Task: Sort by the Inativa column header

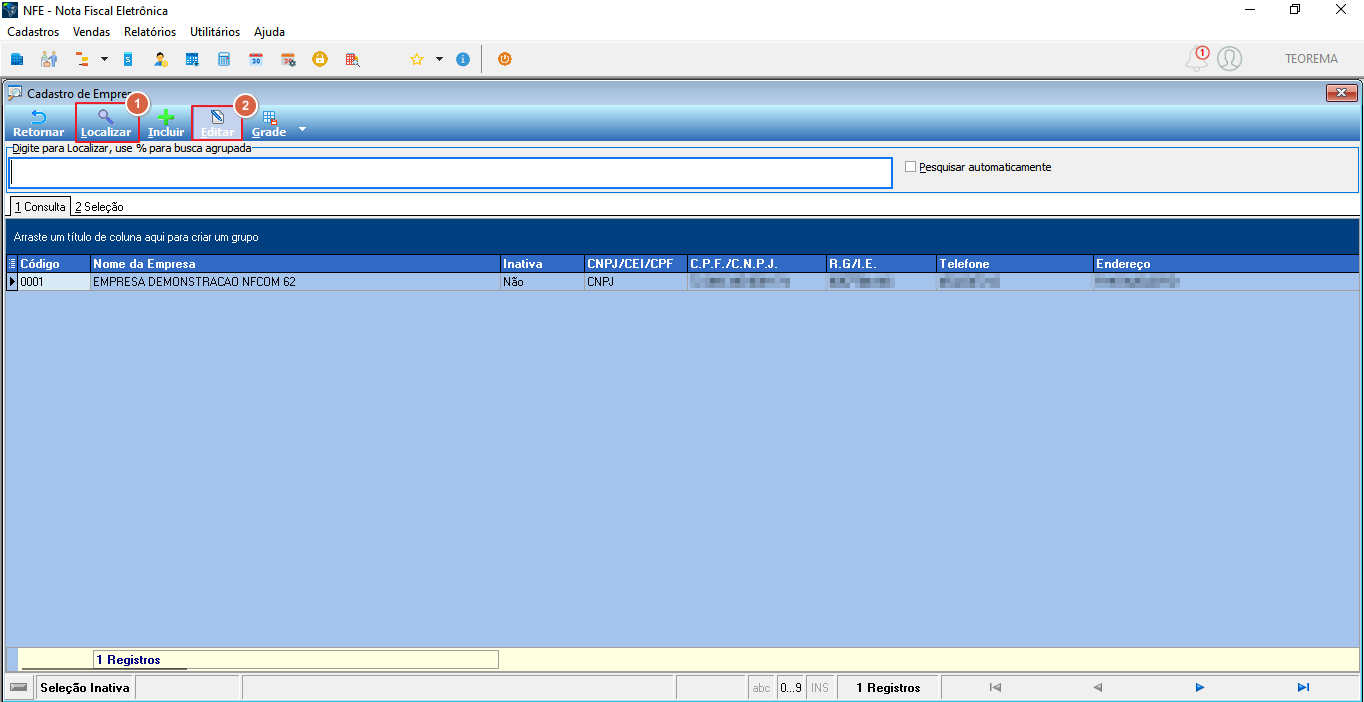Action: (x=542, y=264)
